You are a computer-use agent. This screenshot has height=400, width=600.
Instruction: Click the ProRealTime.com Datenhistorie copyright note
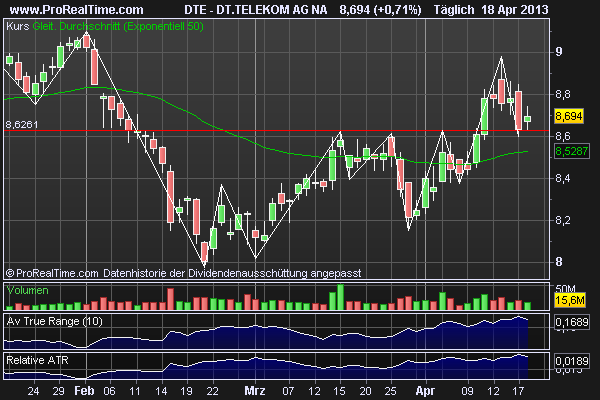pos(184,273)
